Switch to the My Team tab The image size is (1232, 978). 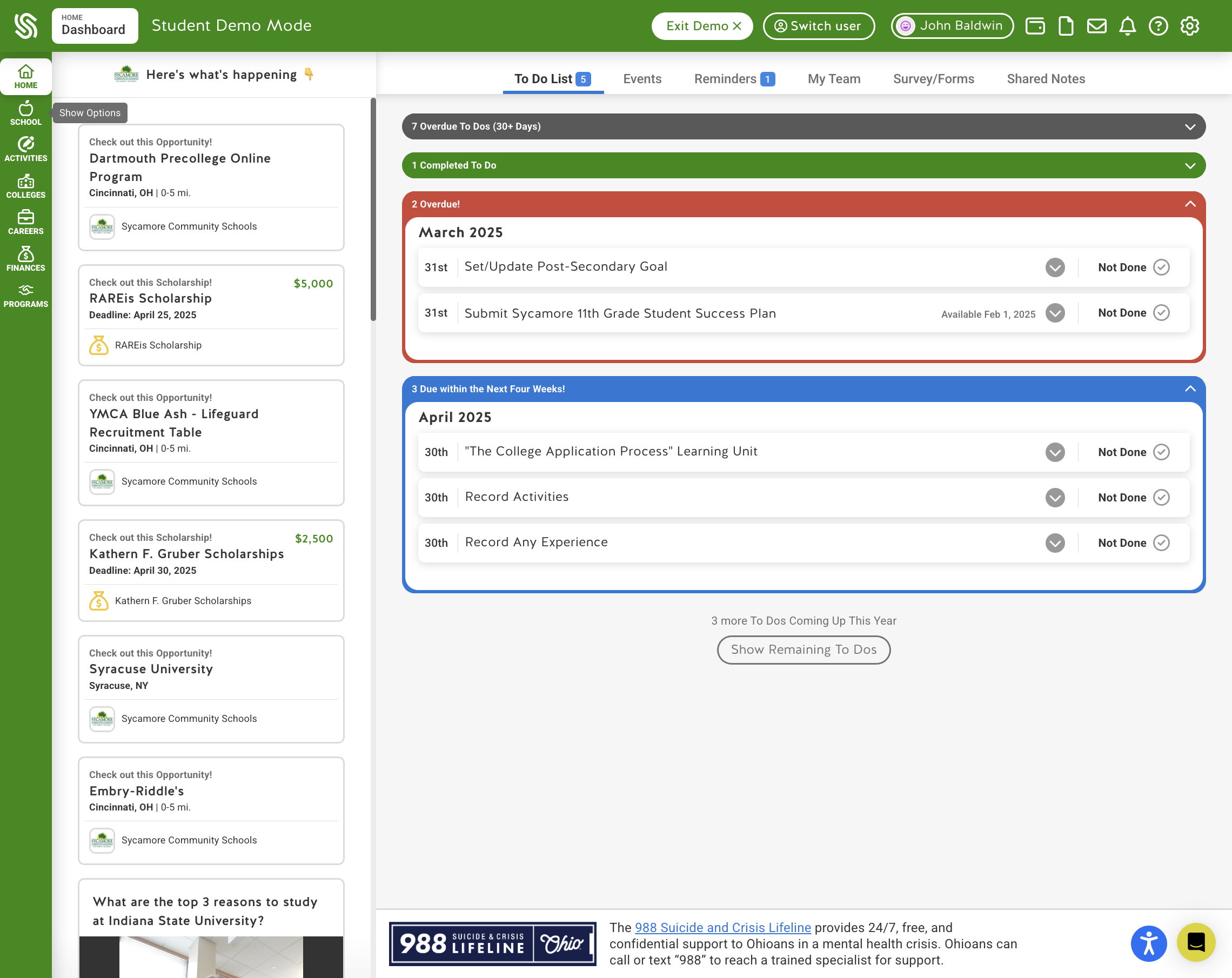click(834, 79)
